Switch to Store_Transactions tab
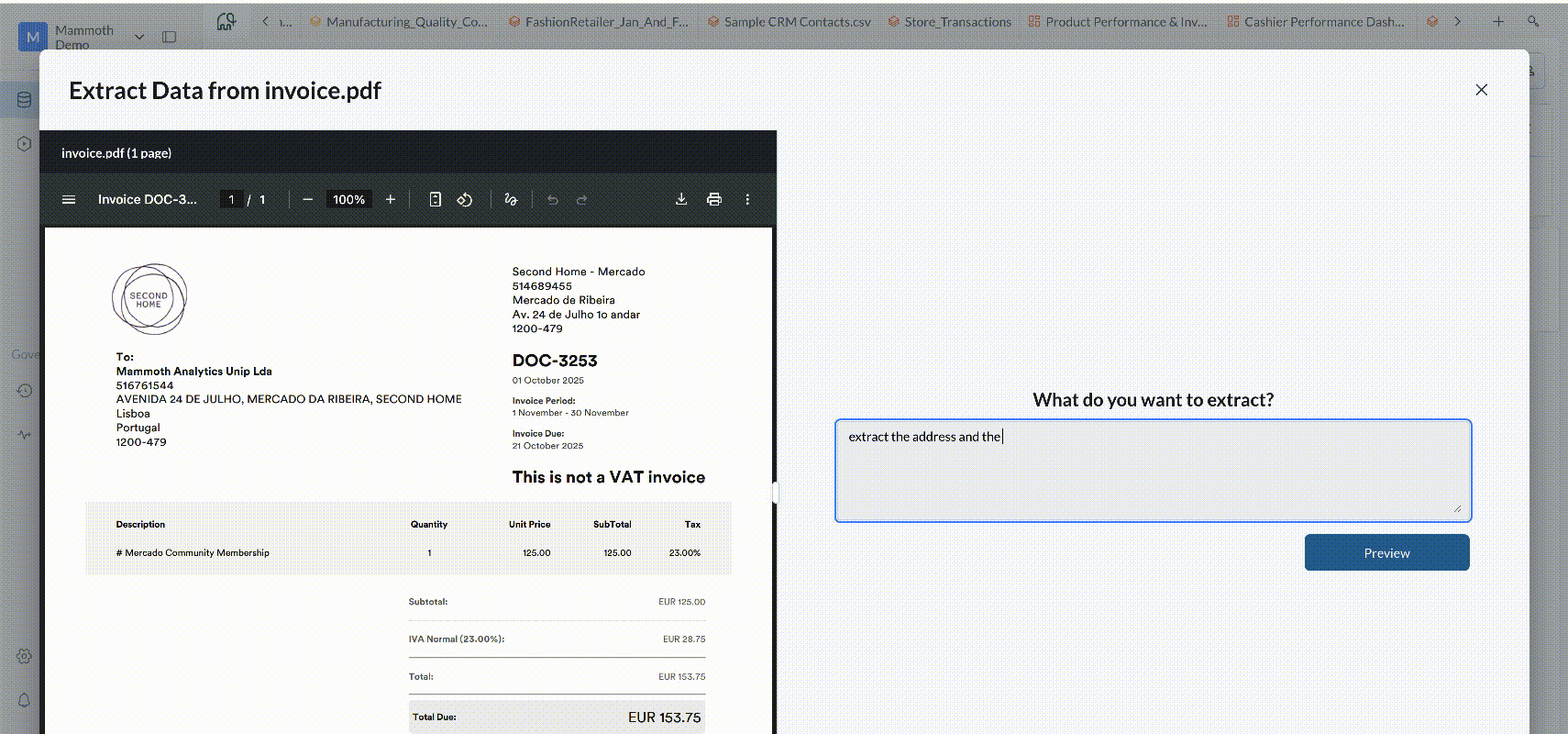 [949, 21]
